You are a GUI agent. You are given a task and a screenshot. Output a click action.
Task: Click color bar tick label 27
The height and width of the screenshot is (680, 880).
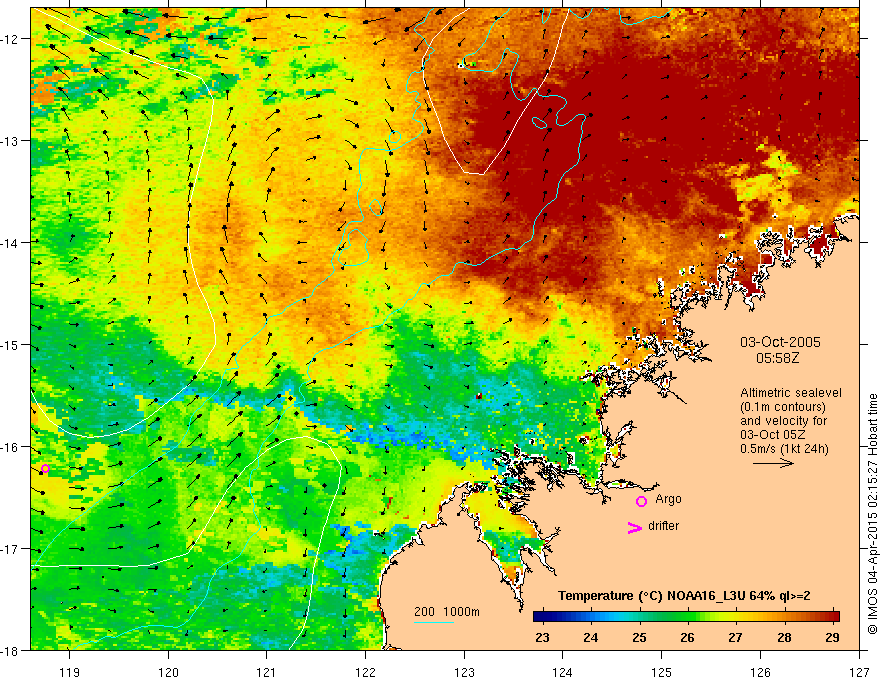coord(735,637)
